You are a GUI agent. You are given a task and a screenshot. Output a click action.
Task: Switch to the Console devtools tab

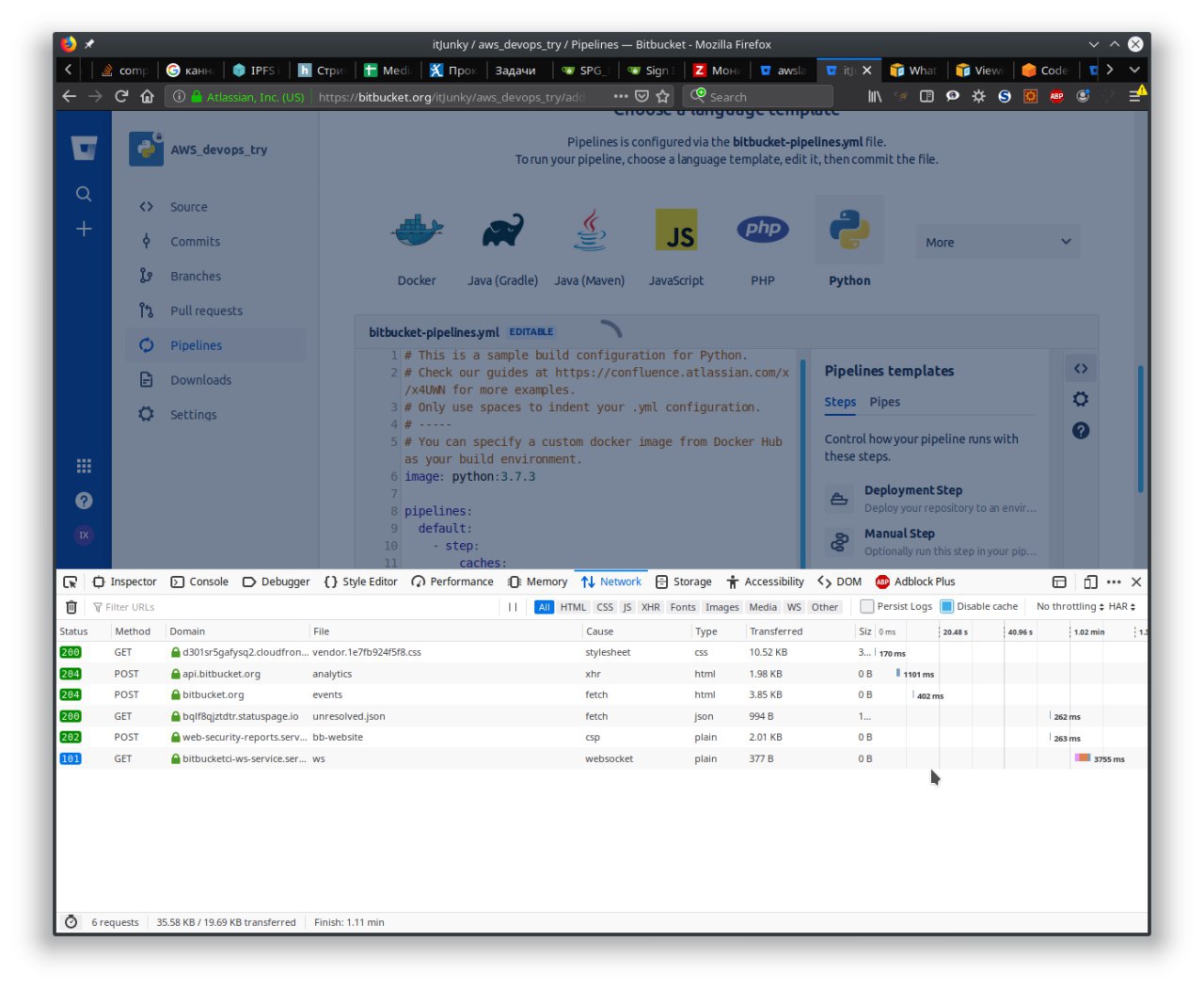pos(199,582)
